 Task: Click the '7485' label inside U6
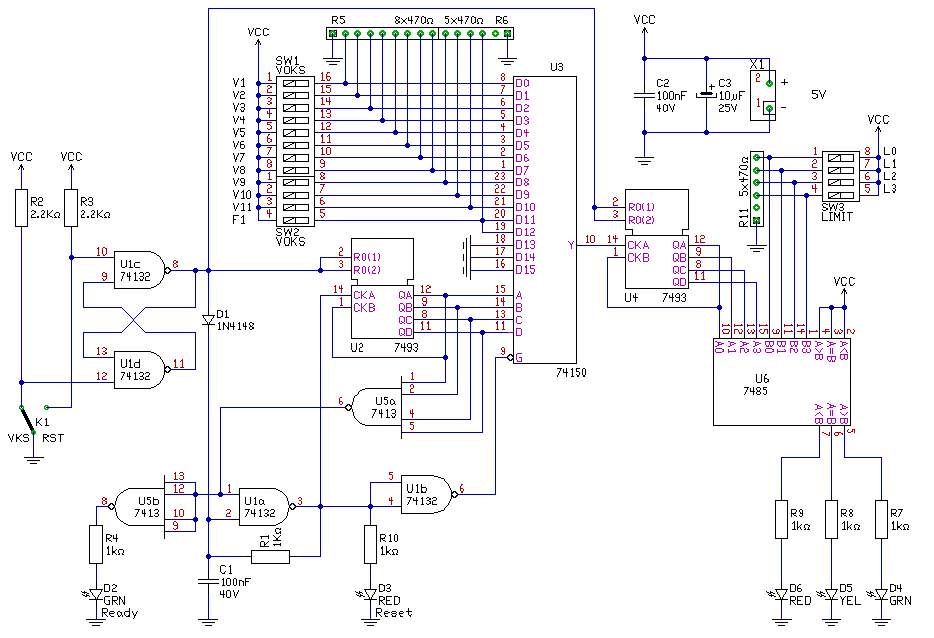pos(755,391)
